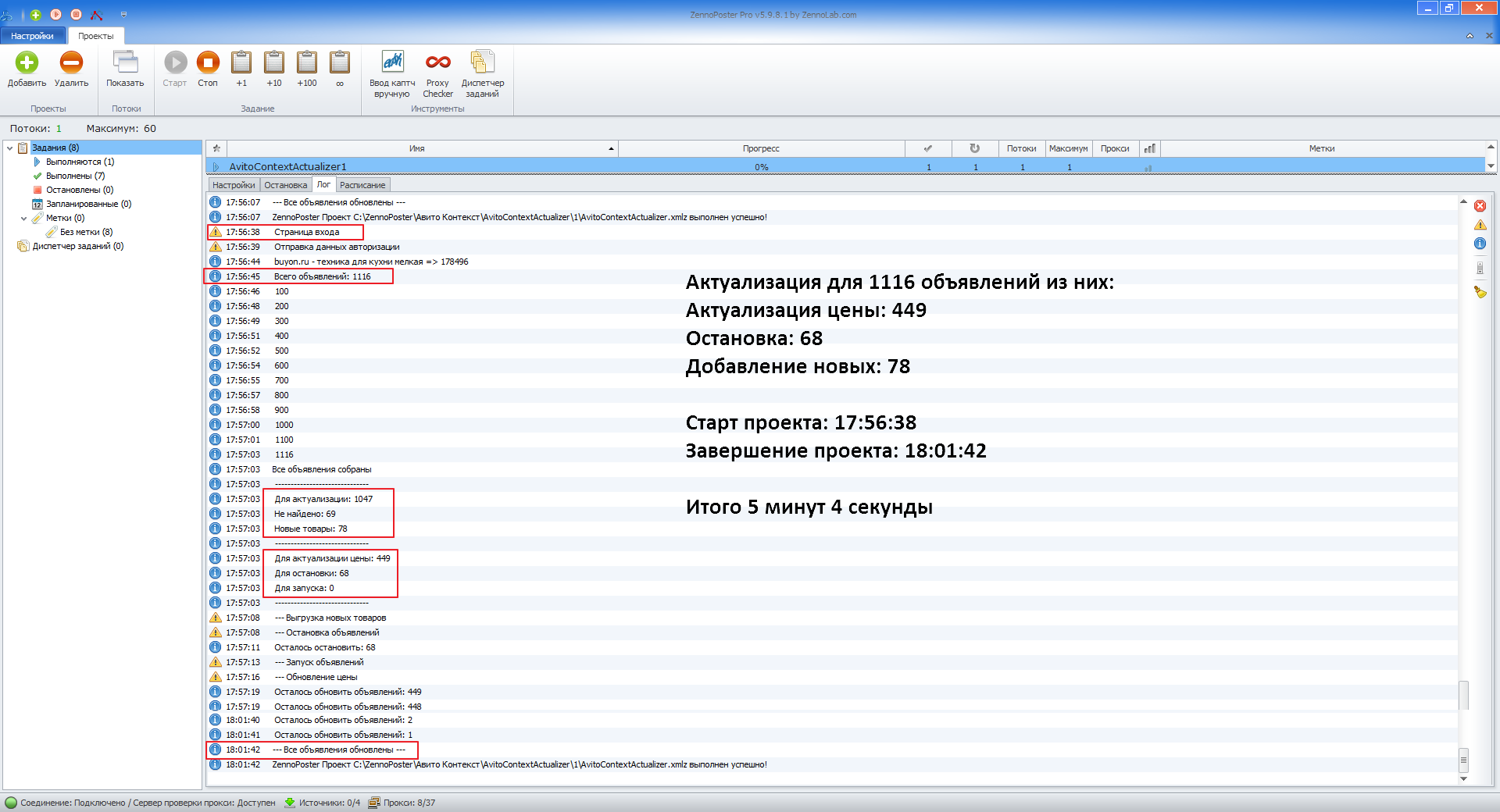Sort tasks by the Имя column header
This screenshot has width=1500, height=812.
tap(416, 148)
